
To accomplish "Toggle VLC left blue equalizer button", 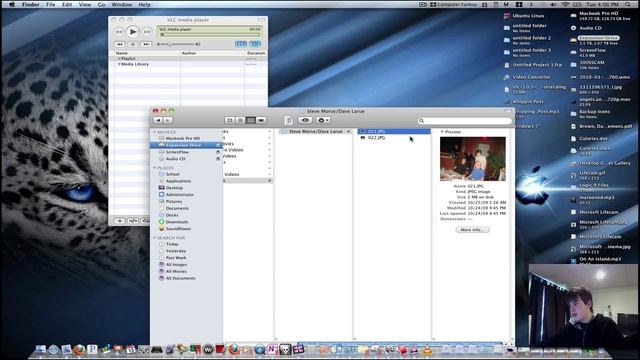I will click(241, 44).
